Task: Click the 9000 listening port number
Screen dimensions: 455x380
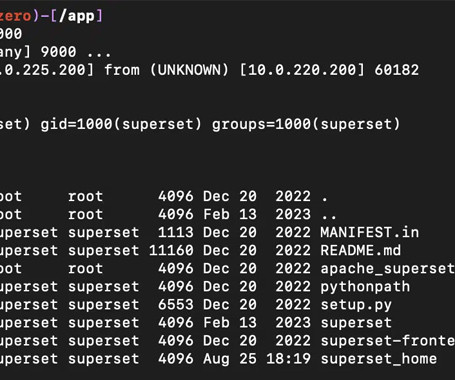Action: 58,52
